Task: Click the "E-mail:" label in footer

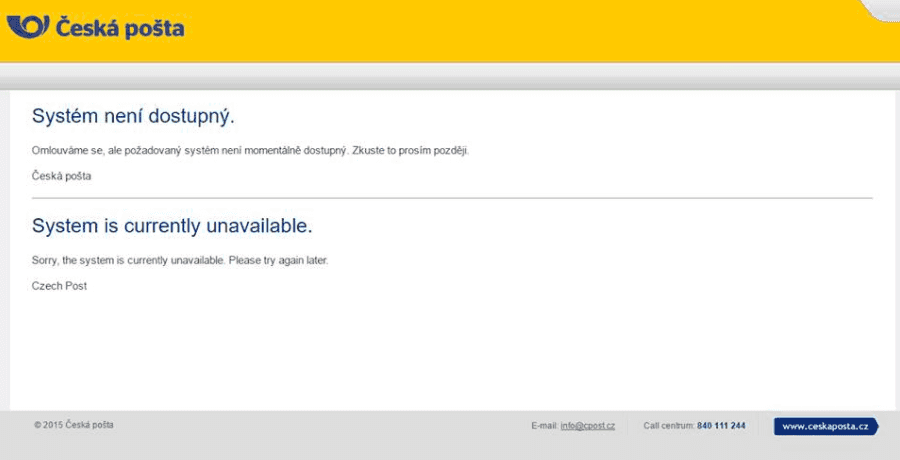Action: (544, 426)
